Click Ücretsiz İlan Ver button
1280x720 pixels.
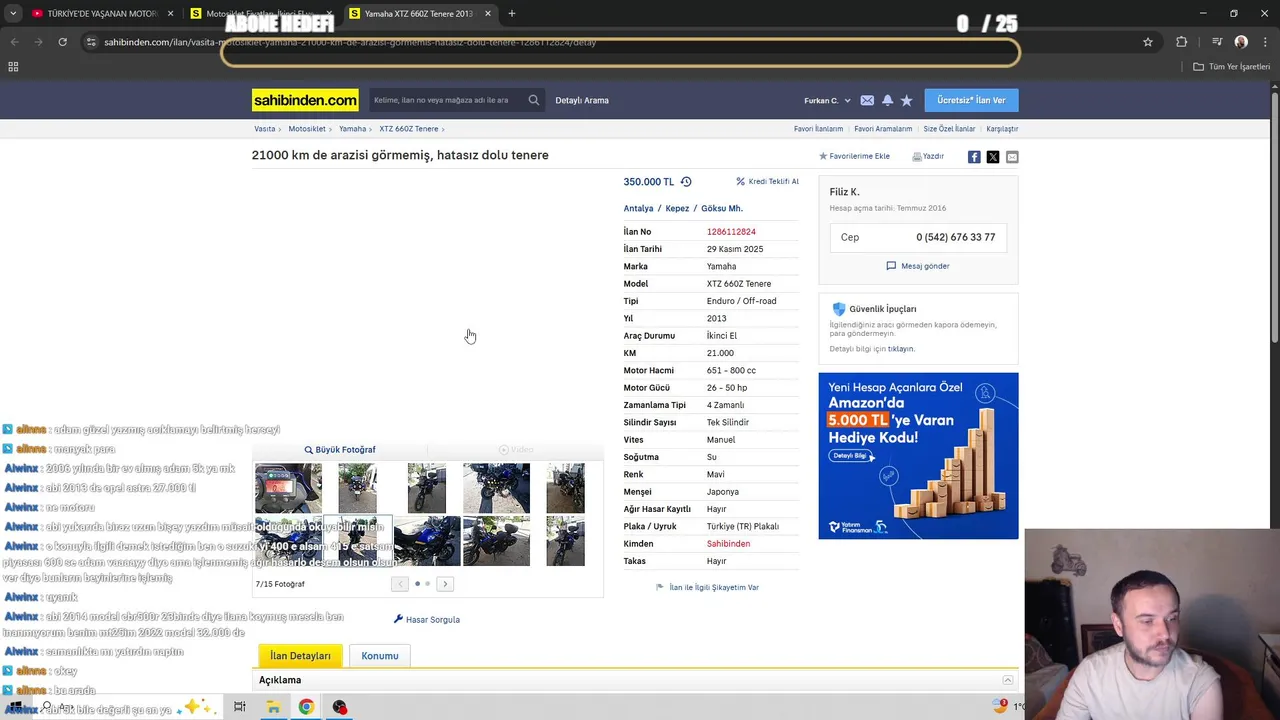point(971,100)
